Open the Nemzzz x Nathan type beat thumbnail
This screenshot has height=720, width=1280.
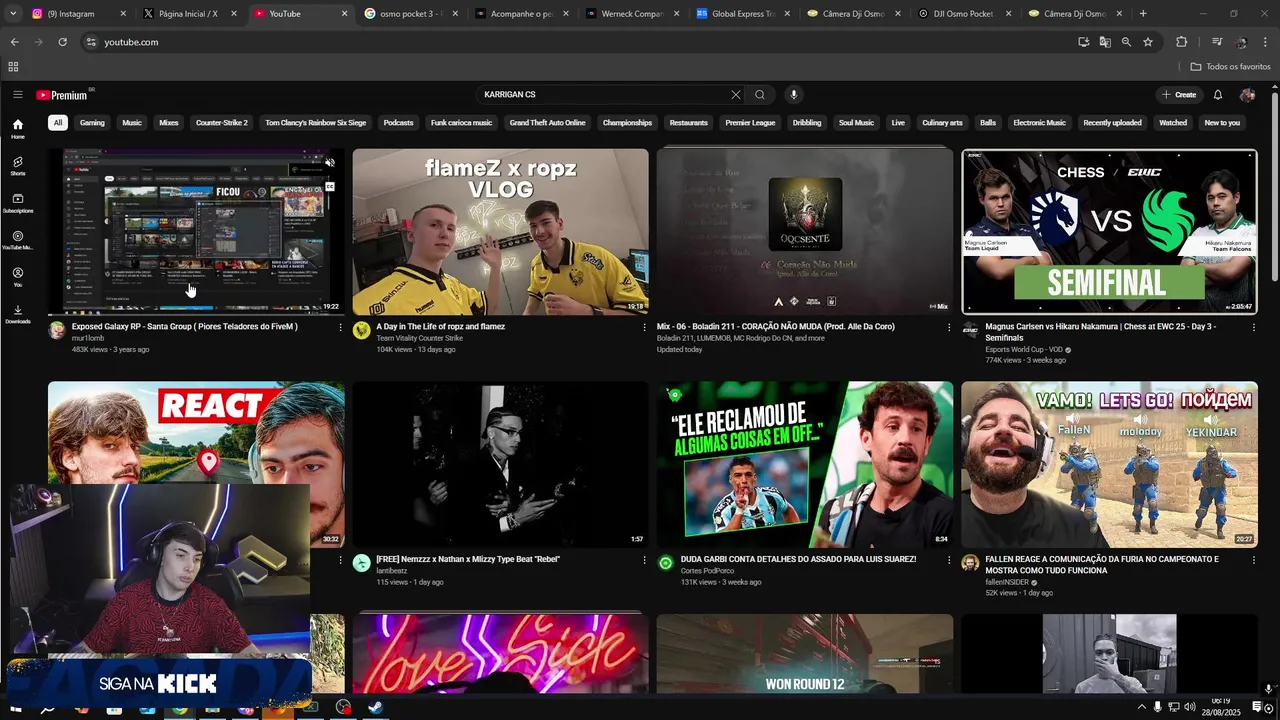[x=500, y=464]
